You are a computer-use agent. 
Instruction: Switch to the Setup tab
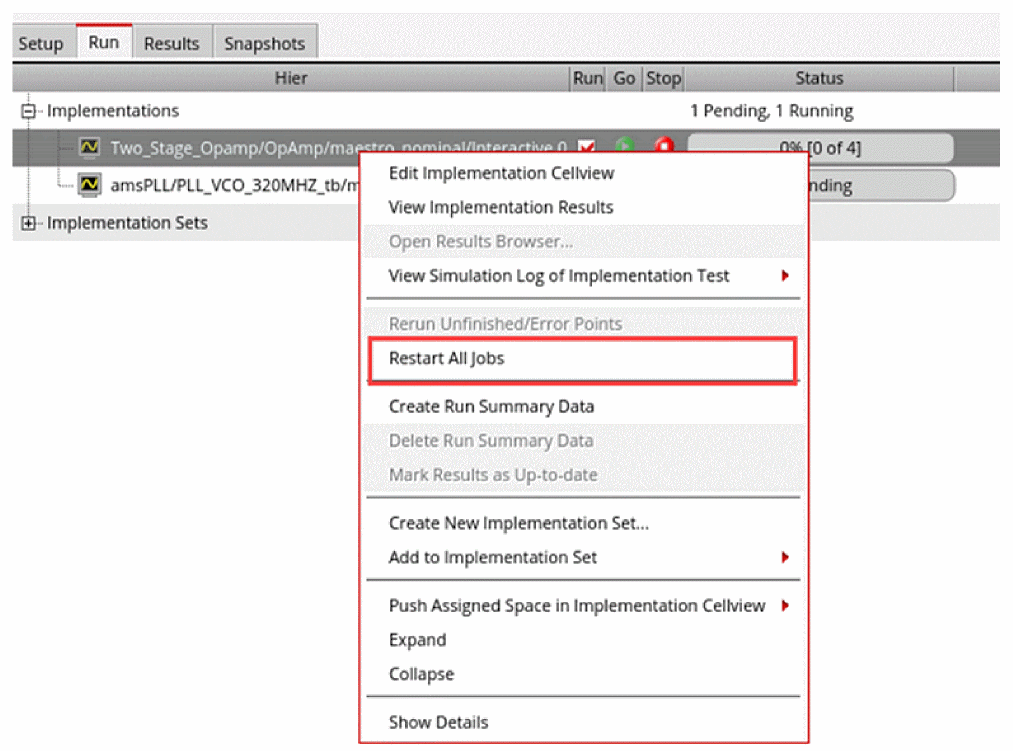(41, 43)
